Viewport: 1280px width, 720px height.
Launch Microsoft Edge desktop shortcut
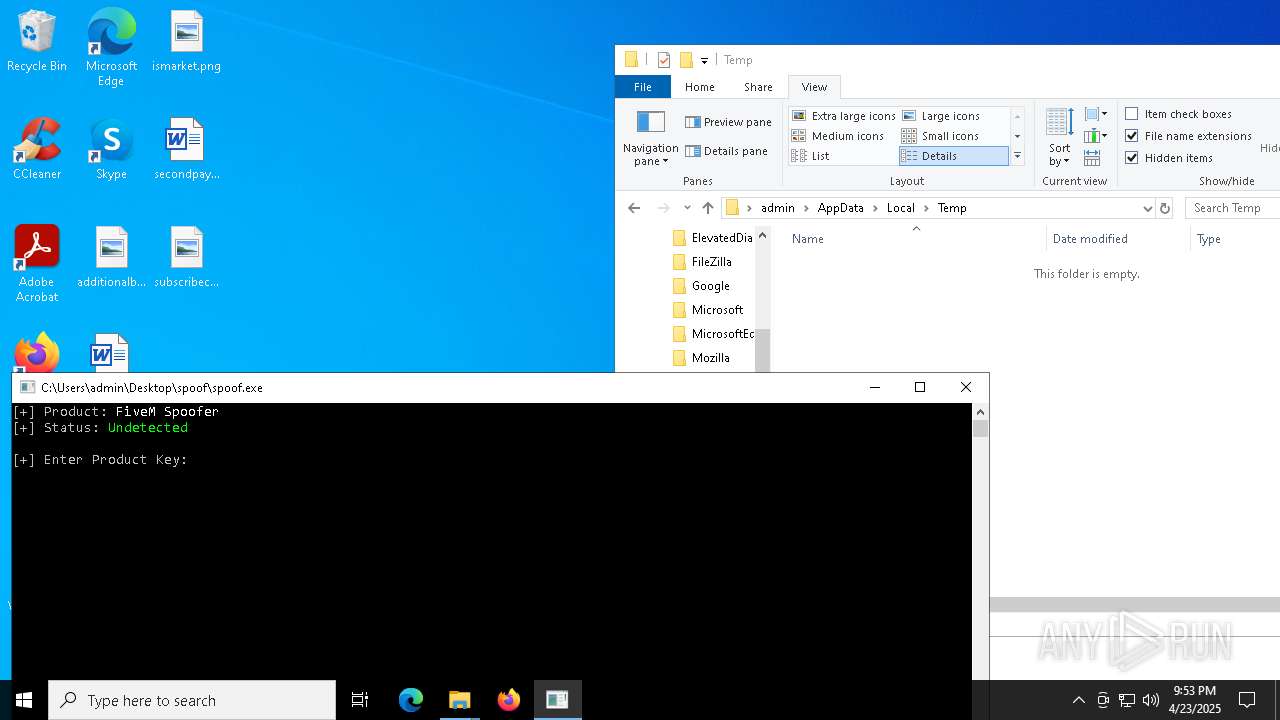tap(111, 47)
